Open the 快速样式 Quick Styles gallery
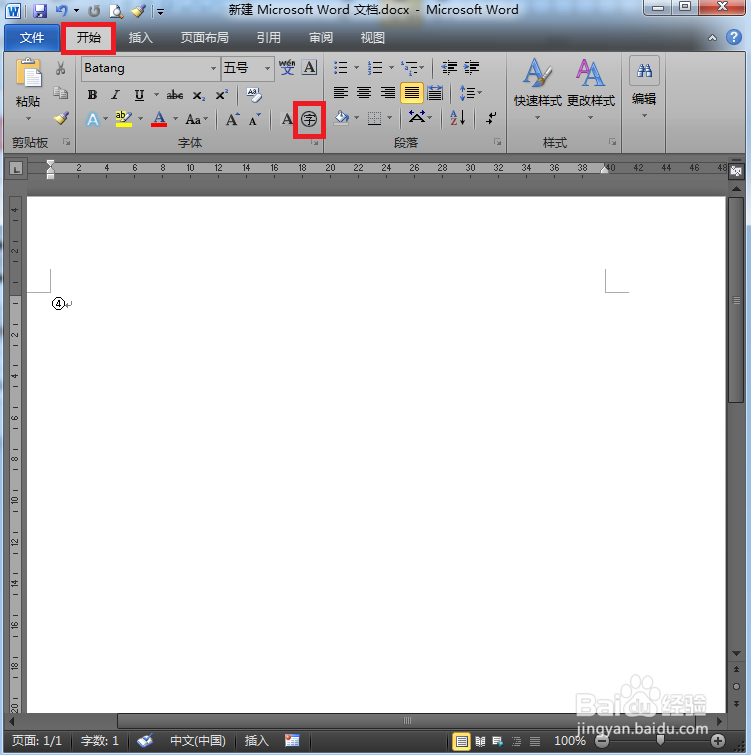The image size is (751, 755). (x=538, y=89)
